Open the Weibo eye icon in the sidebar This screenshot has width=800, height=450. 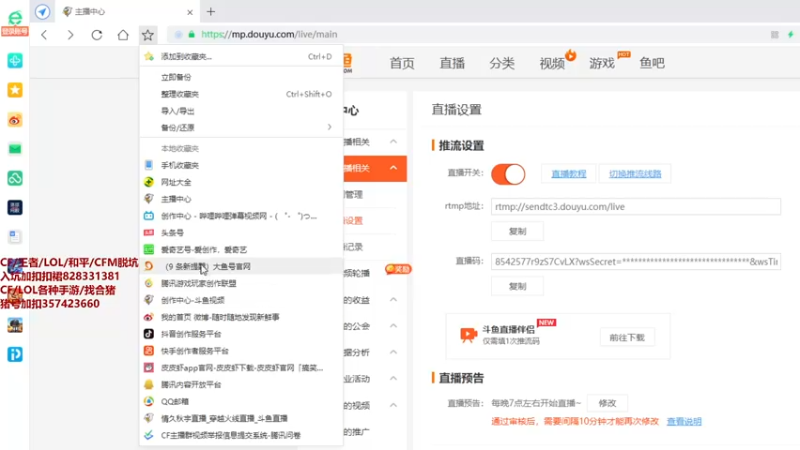(x=15, y=120)
